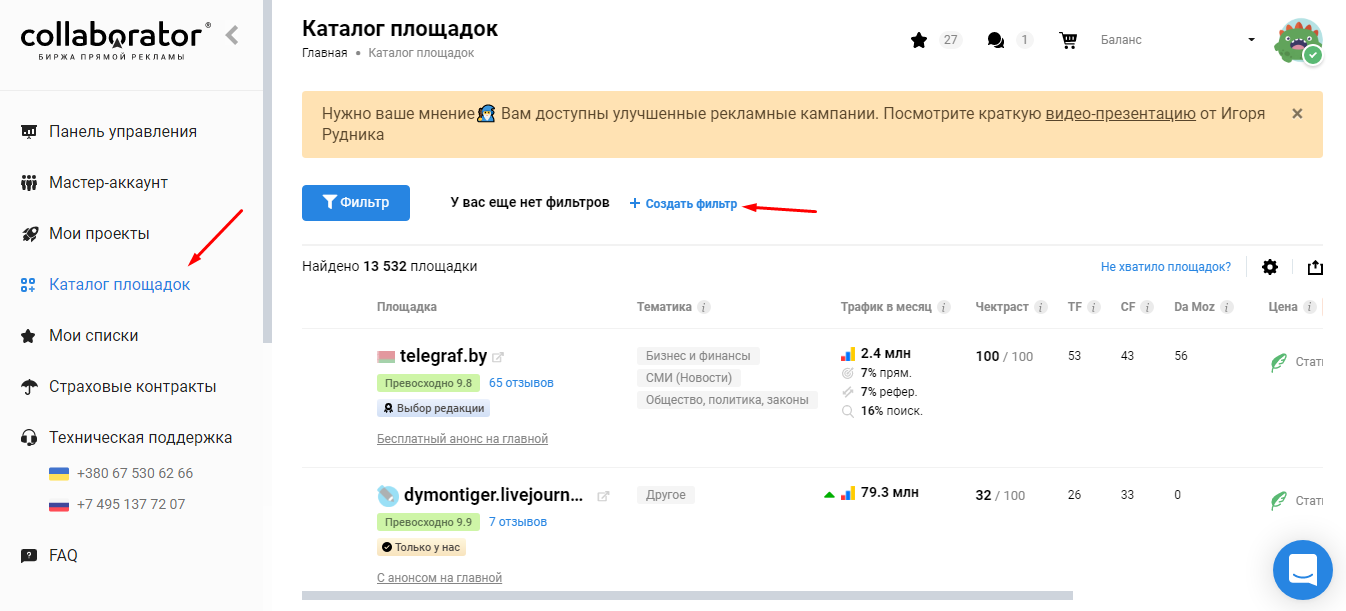Click info icon next to Тематика
The image size is (1346, 611).
pyautogui.click(x=704, y=307)
